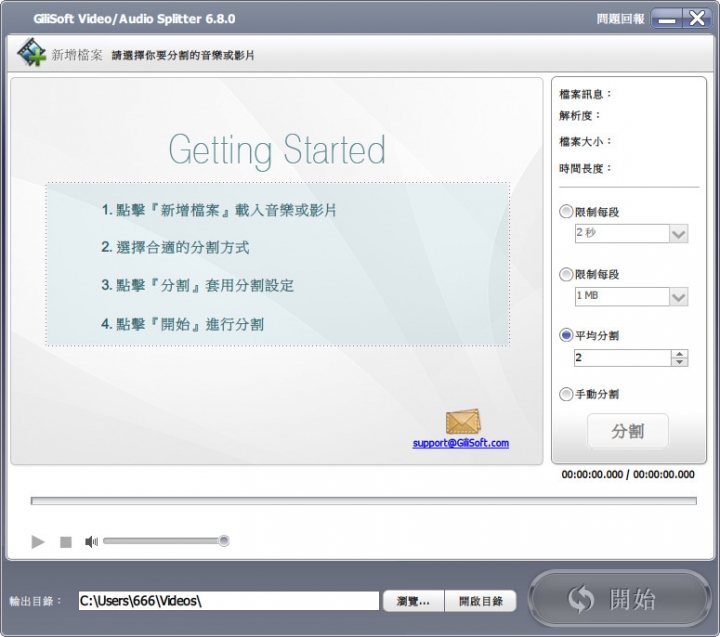Click the 輸出目錄 label
Screen dimensions: 720x637
[x=35, y=601]
